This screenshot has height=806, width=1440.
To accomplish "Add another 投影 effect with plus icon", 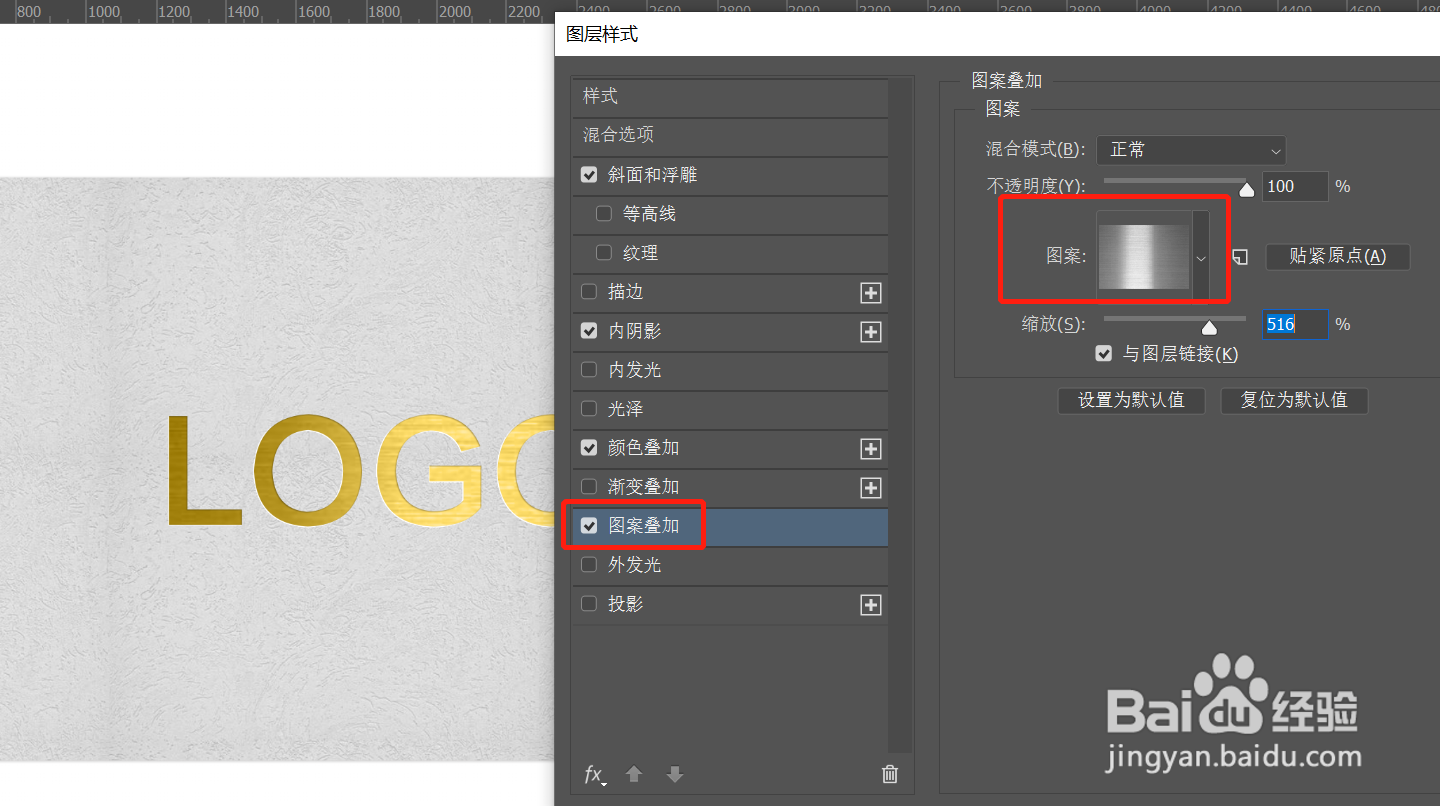I will coord(871,605).
